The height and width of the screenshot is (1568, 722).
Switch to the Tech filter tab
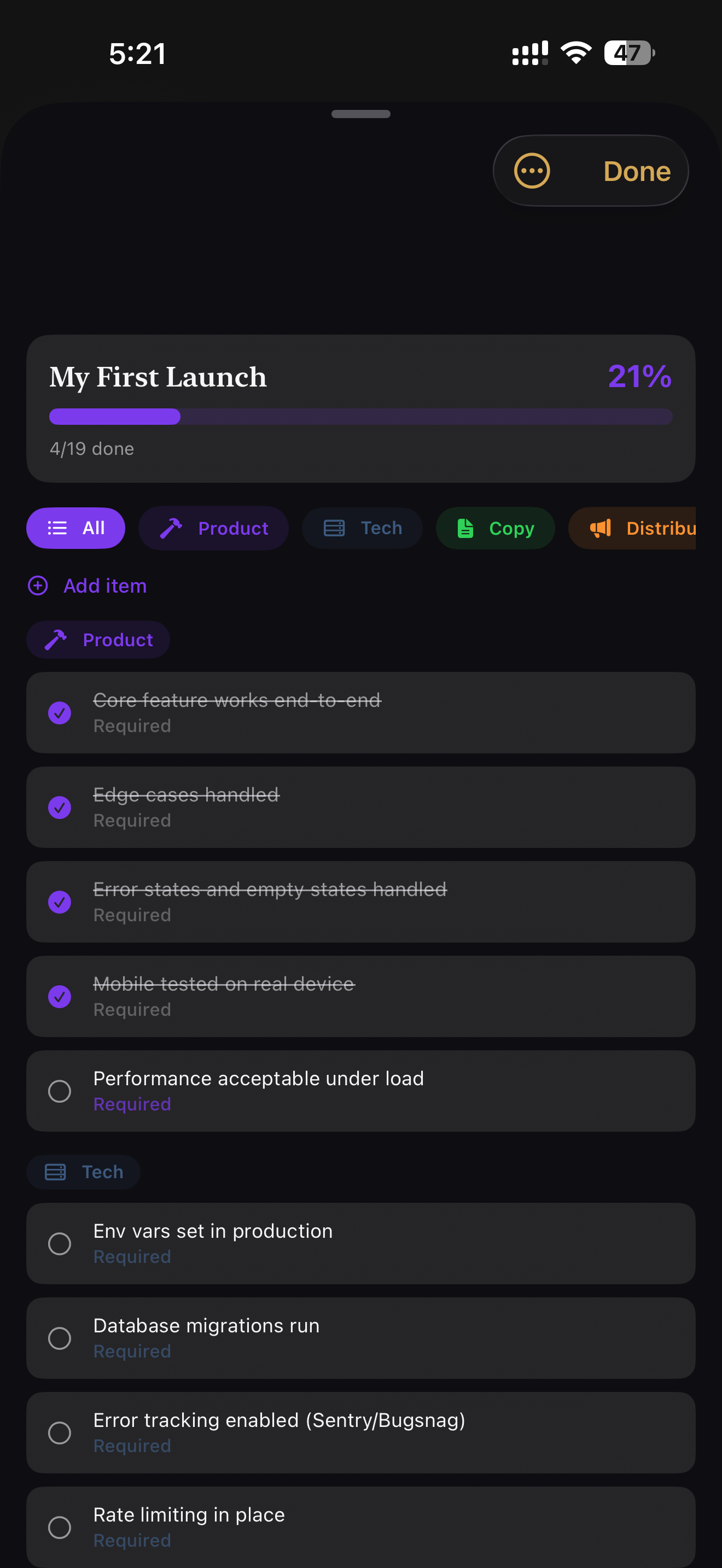(x=362, y=528)
